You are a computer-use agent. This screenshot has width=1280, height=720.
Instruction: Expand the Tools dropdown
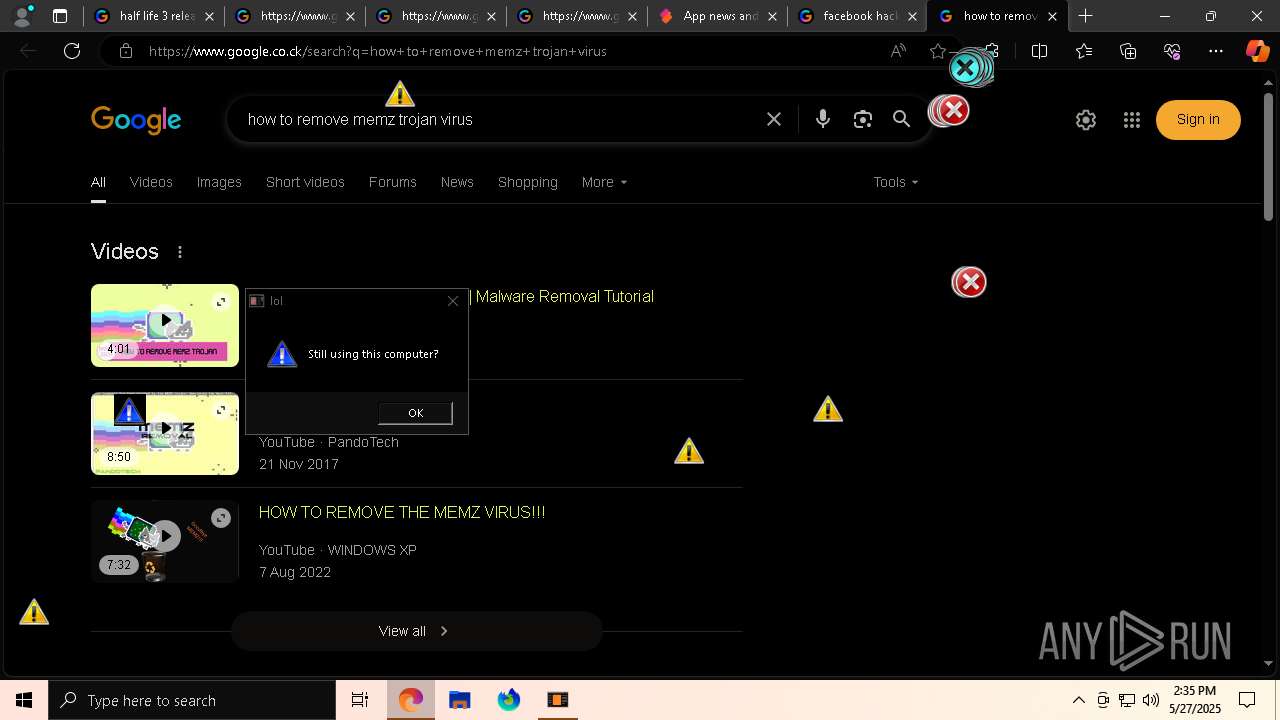[x=895, y=182]
